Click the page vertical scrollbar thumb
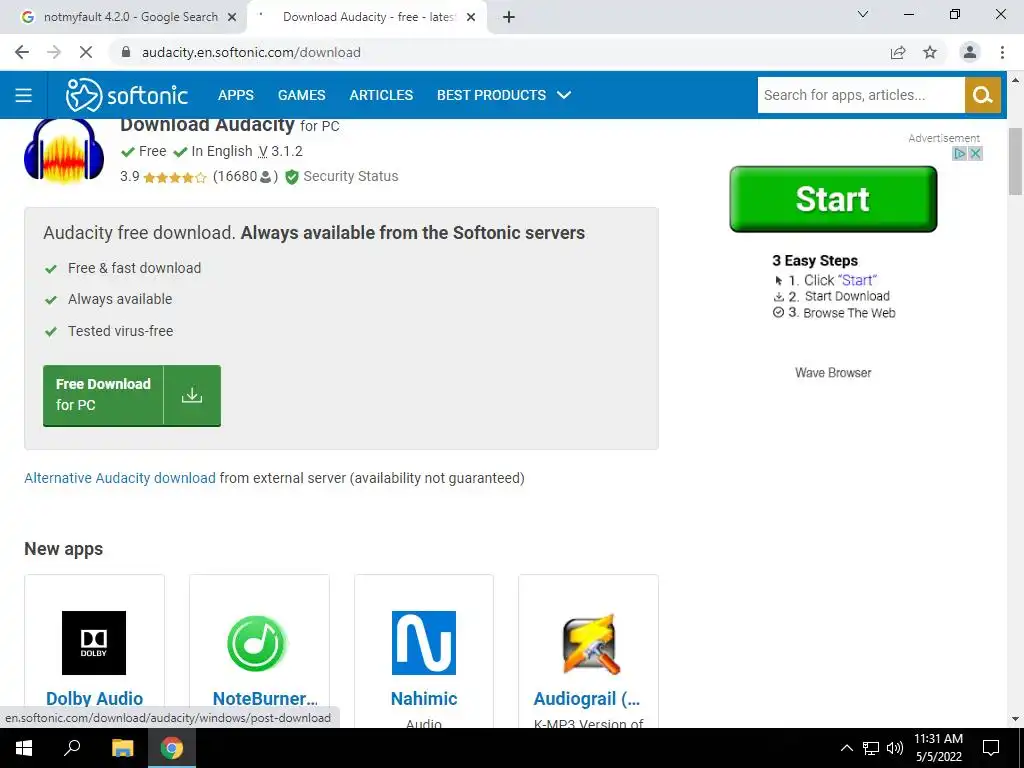The image size is (1024, 768). pyautogui.click(x=1015, y=162)
